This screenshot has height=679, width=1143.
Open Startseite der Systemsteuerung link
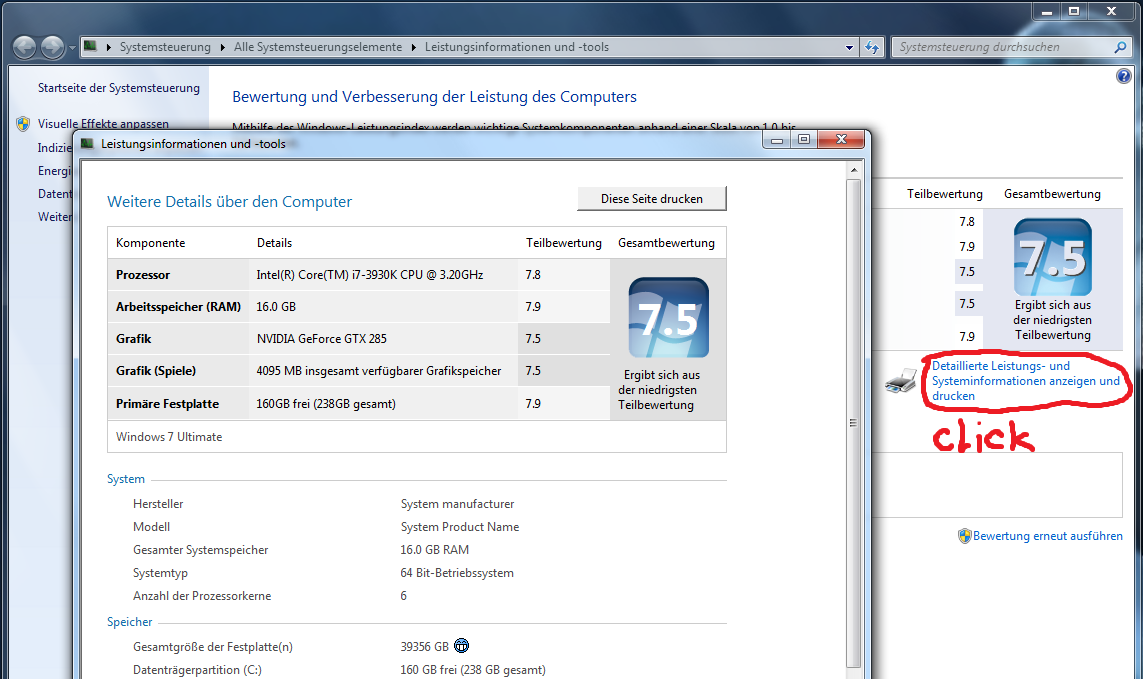119,88
